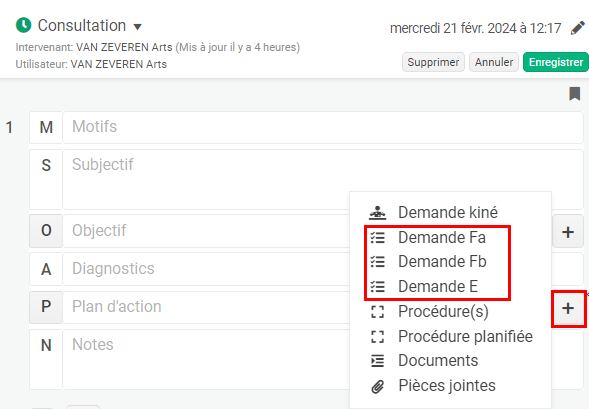Open the Consultation type dropdown arrow
The image size is (589, 409).
click(137, 27)
